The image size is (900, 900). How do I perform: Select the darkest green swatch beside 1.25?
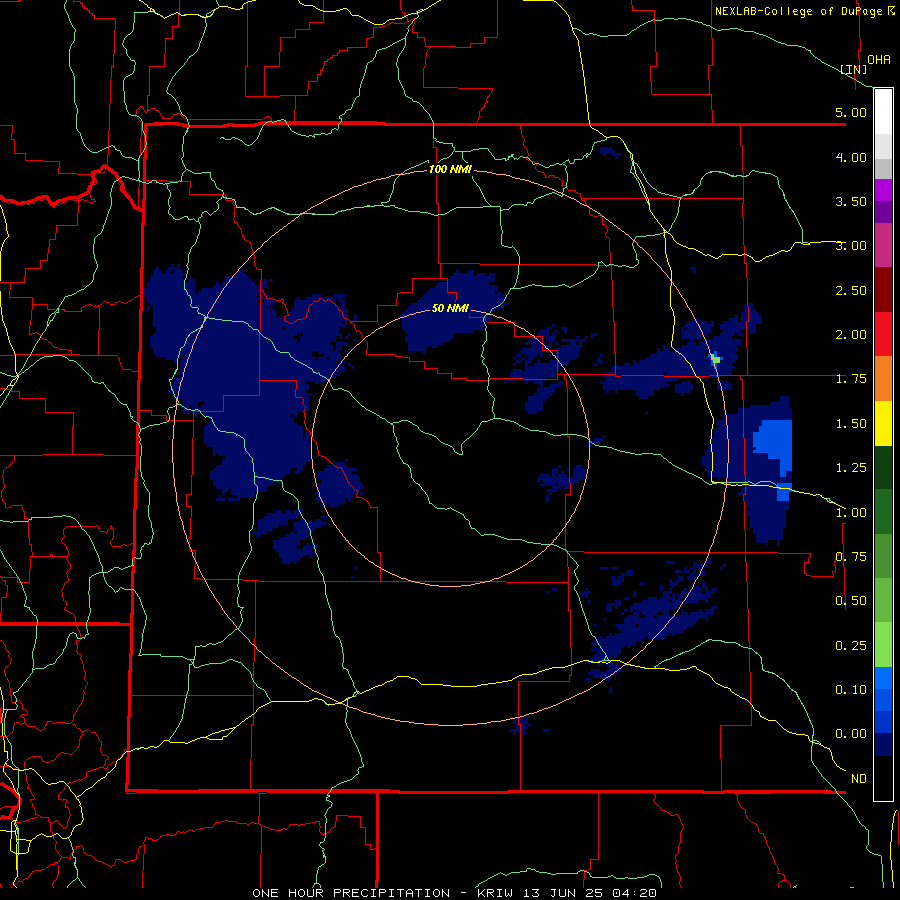[x=883, y=467]
